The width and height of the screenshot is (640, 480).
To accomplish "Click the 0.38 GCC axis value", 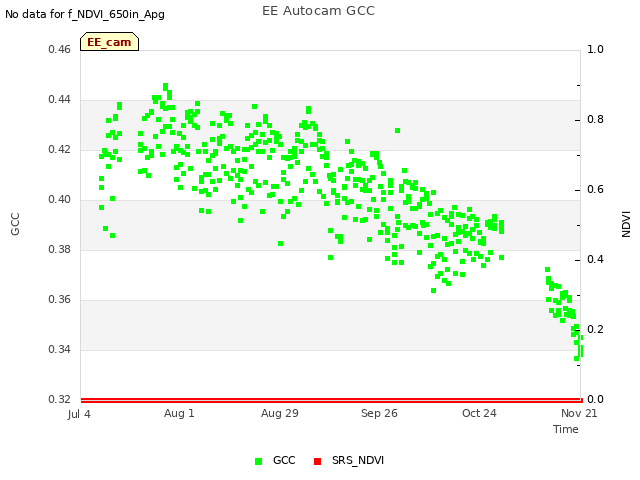I will [60, 249].
